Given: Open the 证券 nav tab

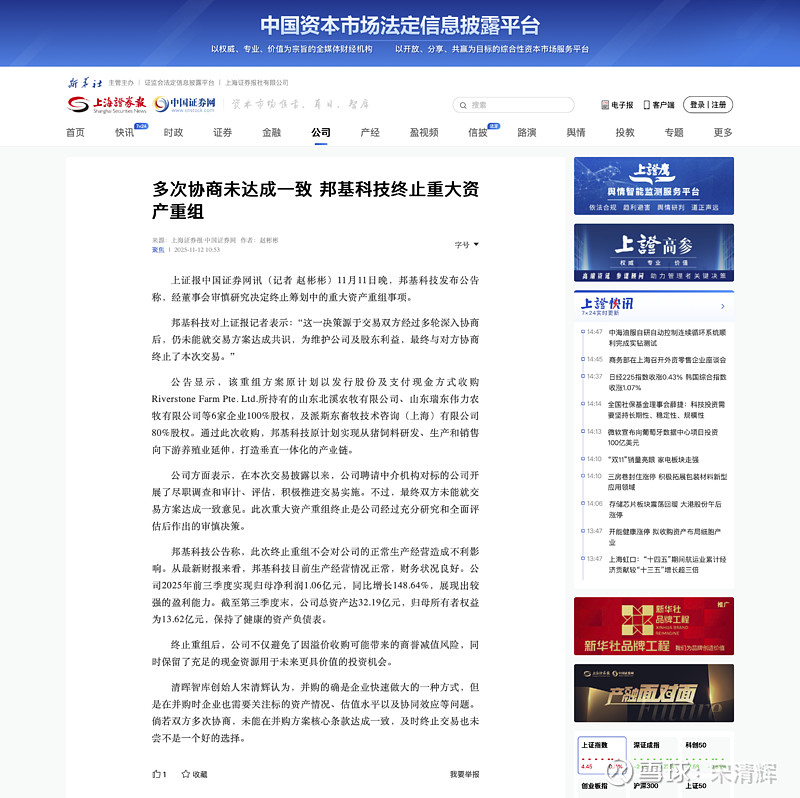Looking at the screenshot, I should tap(222, 132).
